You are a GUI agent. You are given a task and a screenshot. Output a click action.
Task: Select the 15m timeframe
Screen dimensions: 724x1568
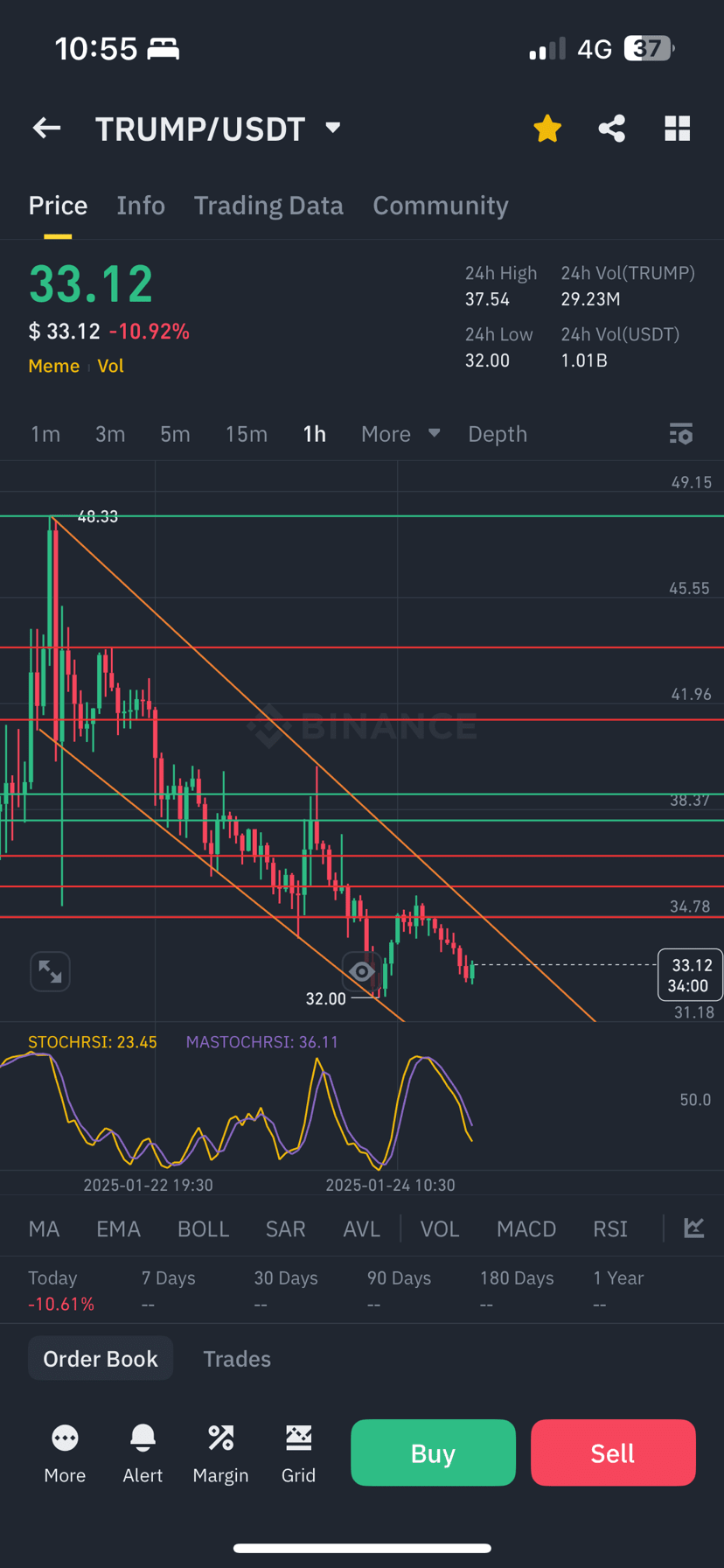point(247,434)
